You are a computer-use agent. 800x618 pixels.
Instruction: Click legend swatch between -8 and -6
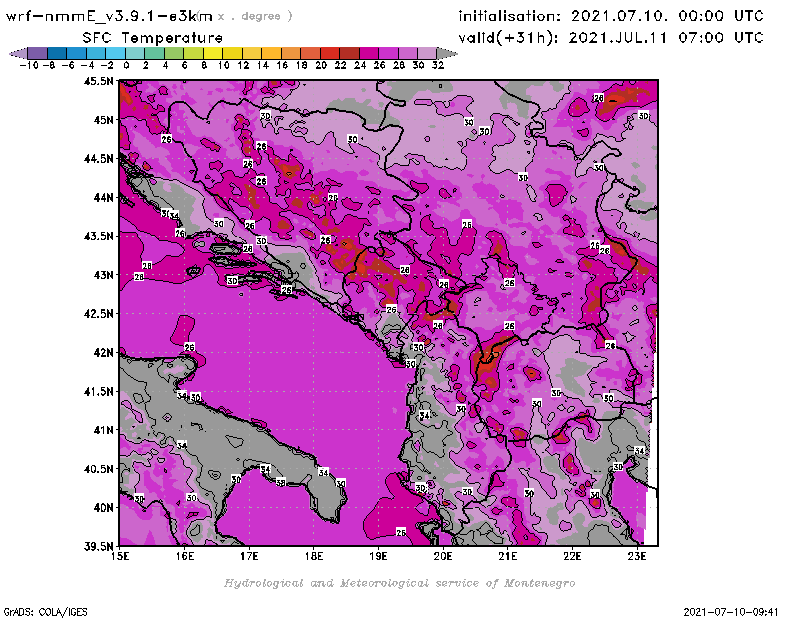click(57, 53)
